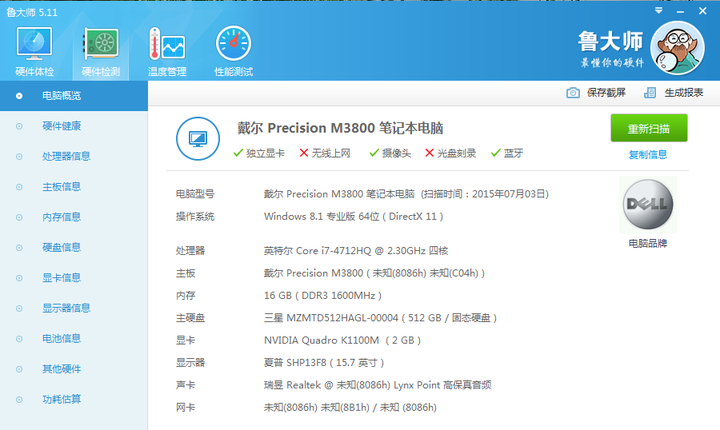
Task: Click the 鲁大师 mascot avatar
Action: coord(678,48)
